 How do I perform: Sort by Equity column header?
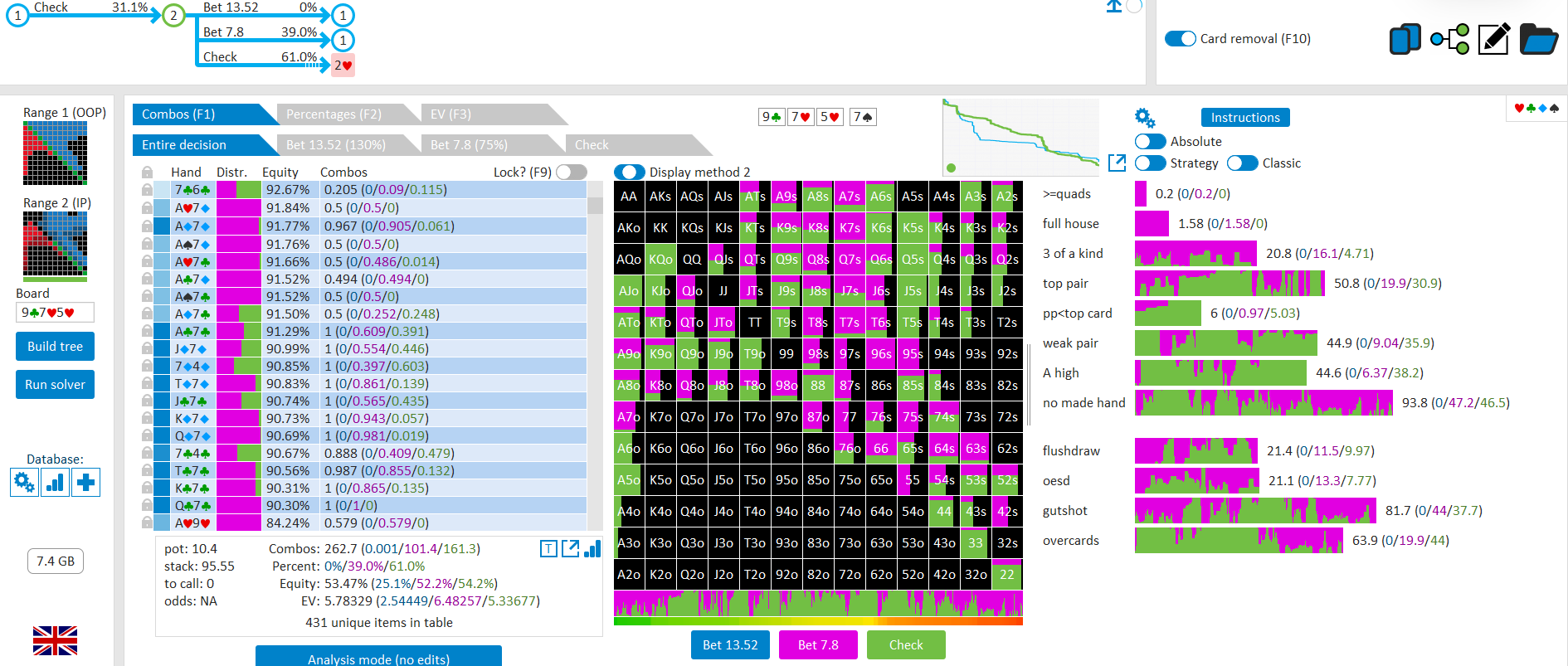(280, 172)
